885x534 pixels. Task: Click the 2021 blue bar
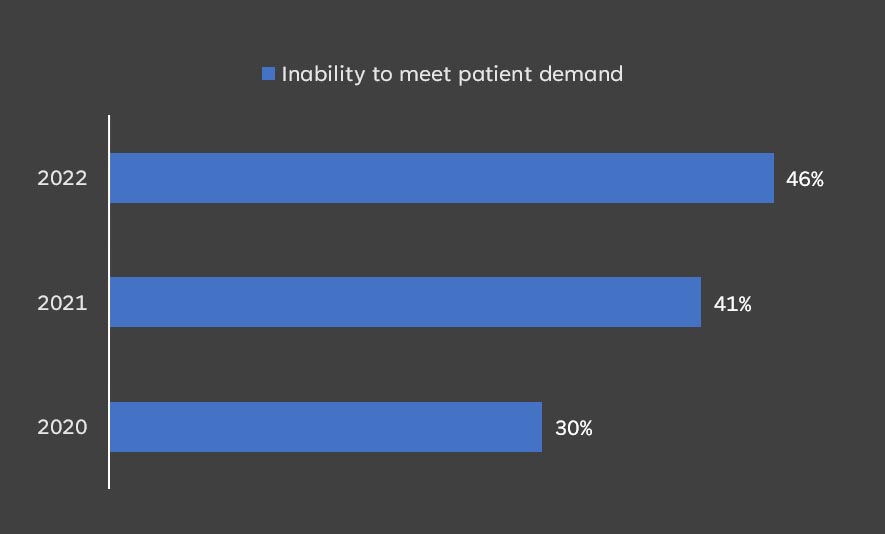[x=405, y=302]
